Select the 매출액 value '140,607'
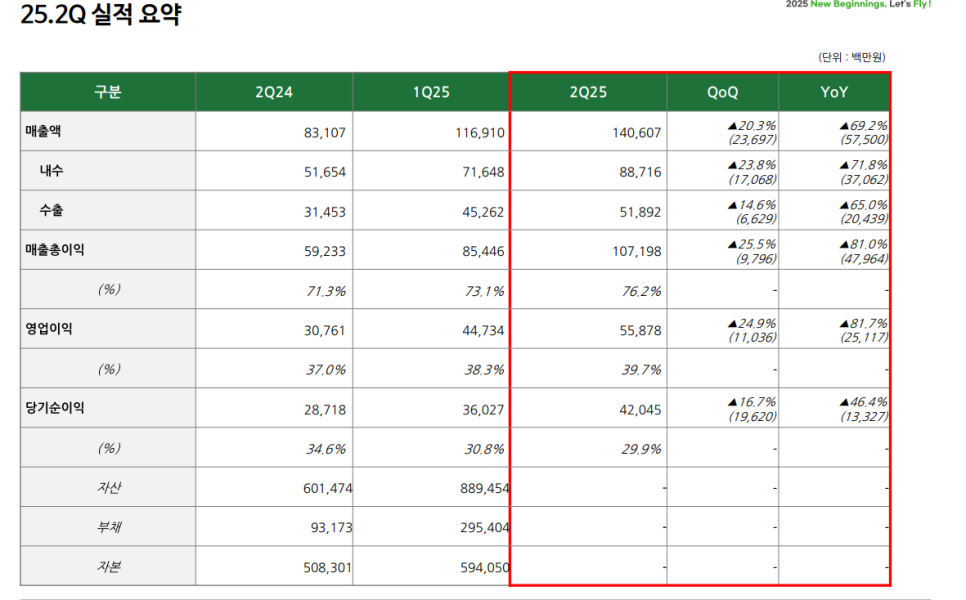The width and height of the screenshot is (966, 600). [x=636, y=132]
